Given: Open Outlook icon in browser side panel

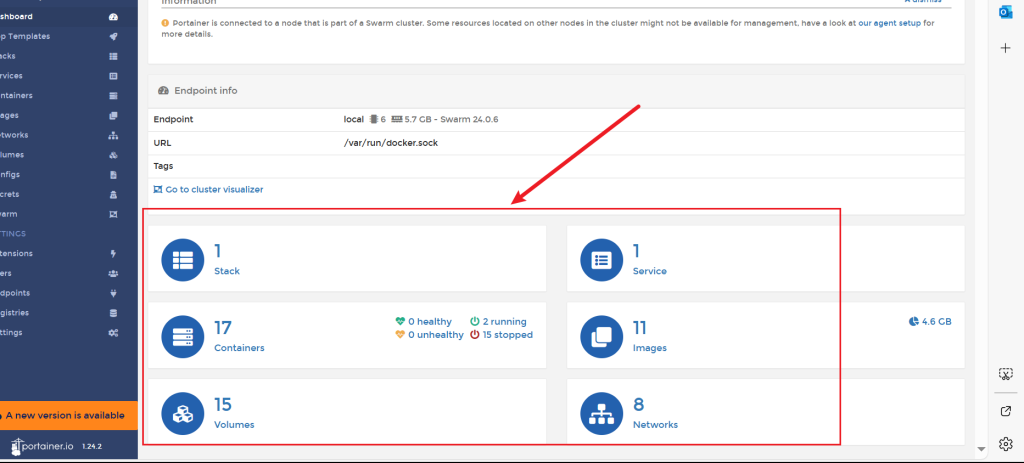Looking at the screenshot, I should point(1006,11).
